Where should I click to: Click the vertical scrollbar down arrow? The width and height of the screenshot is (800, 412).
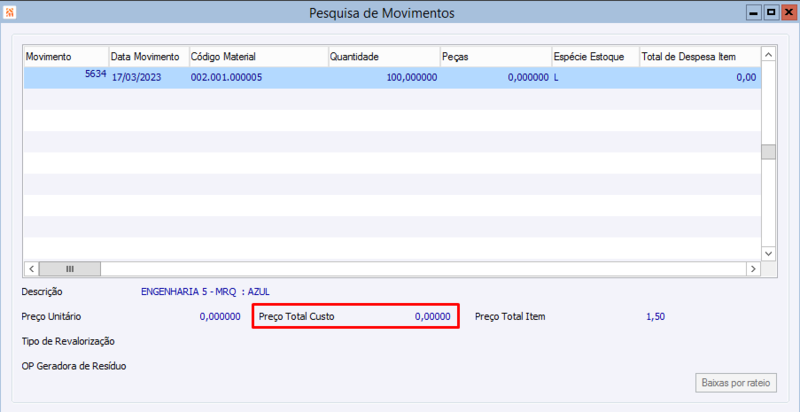tap(768, 253)
